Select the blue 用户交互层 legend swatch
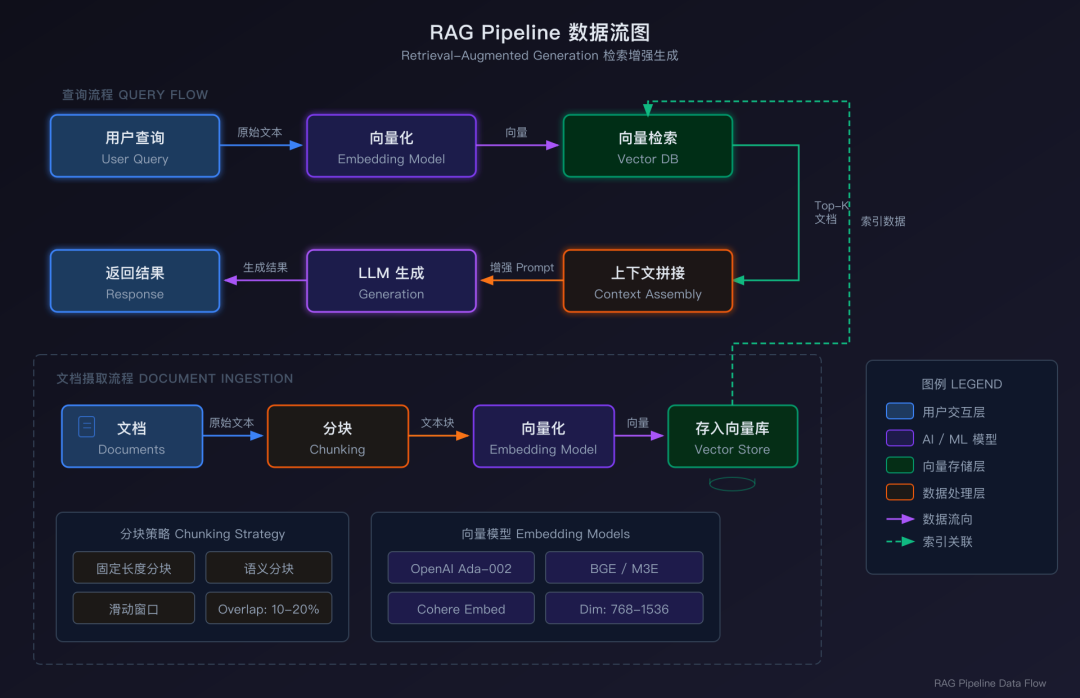Viewport: 1080px width, 698px height. [900, 411]
